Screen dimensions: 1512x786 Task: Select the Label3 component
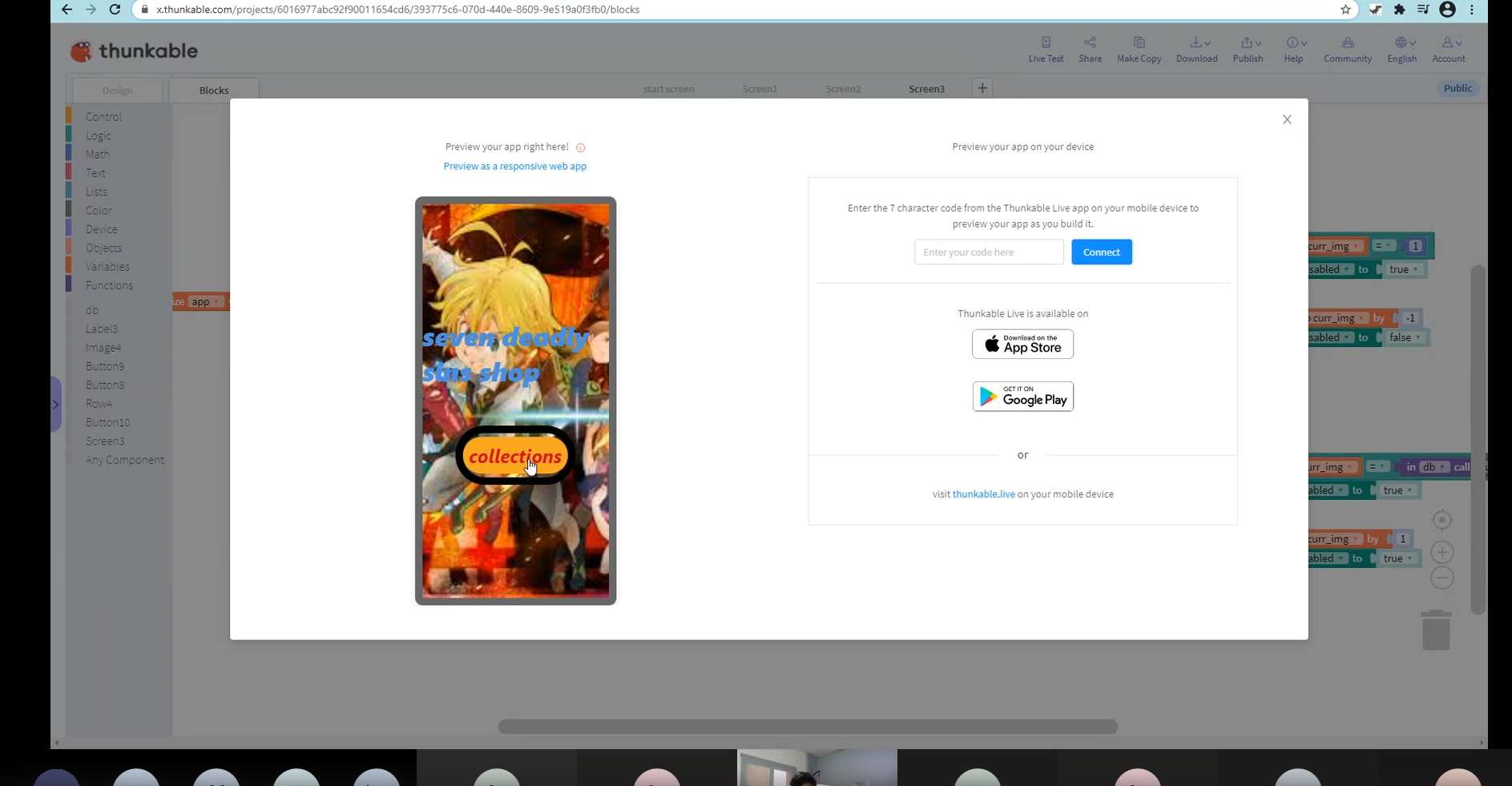[x=102, y=329]
